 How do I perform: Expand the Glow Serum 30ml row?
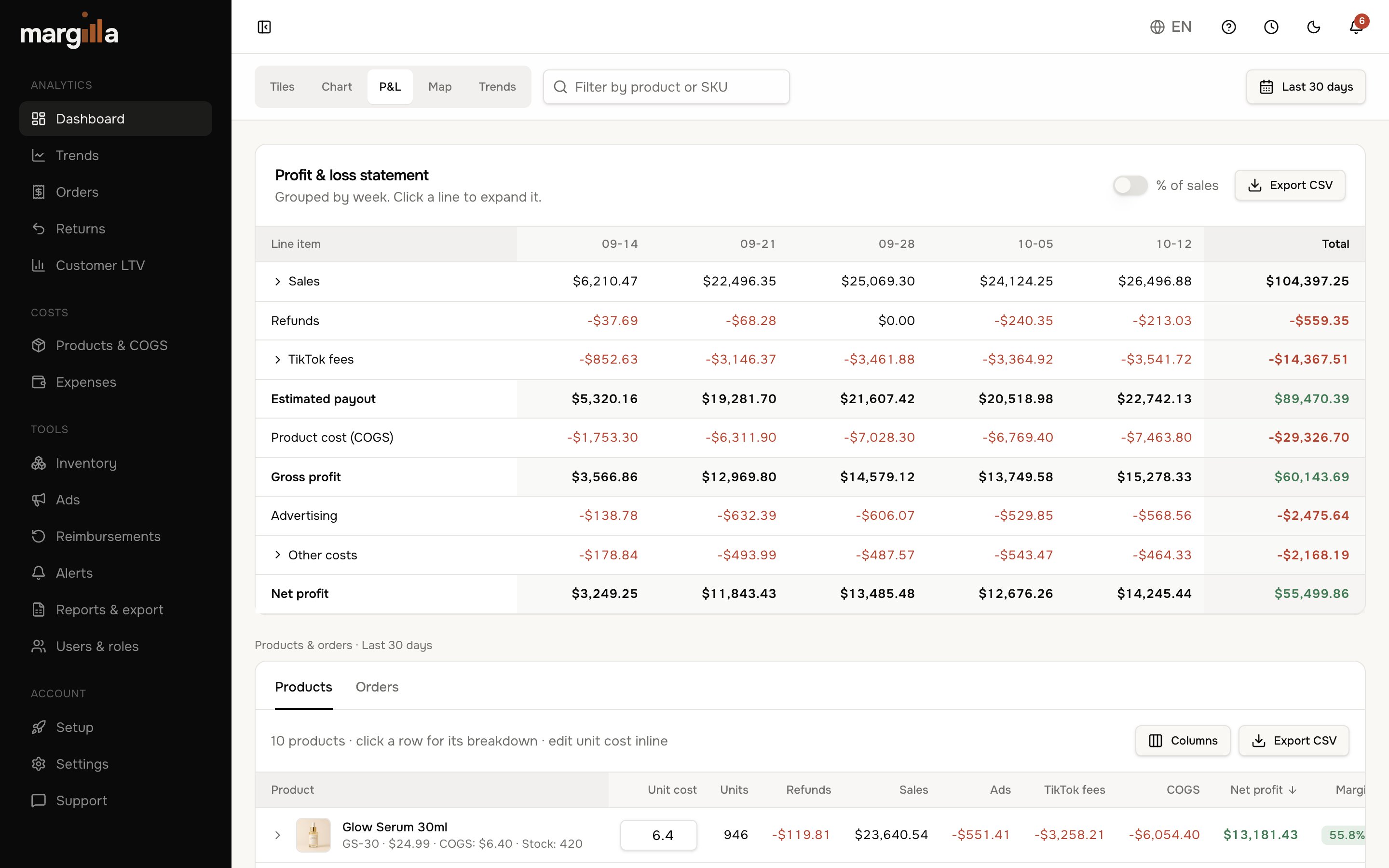tap(277, 835)
